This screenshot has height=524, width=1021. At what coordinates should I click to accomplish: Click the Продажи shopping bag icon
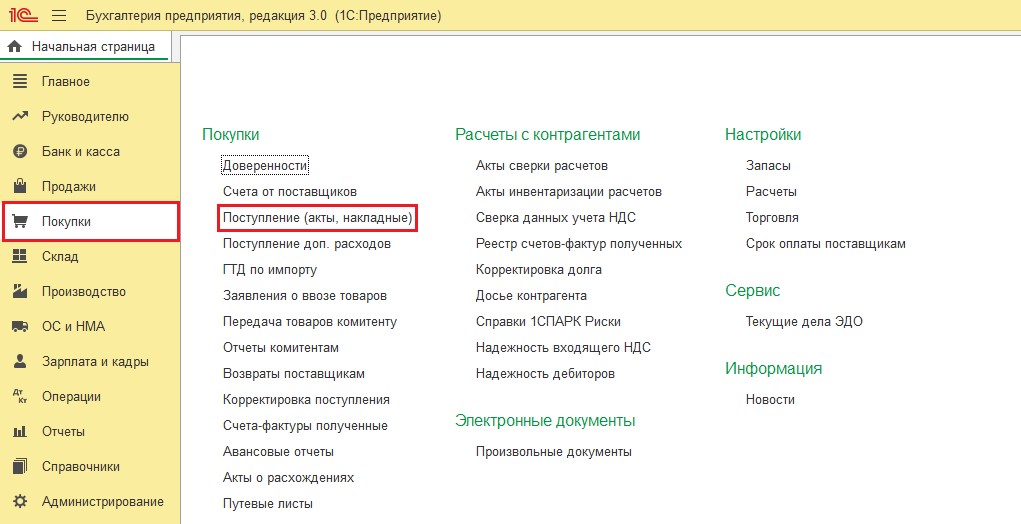[x=20, y=186]
